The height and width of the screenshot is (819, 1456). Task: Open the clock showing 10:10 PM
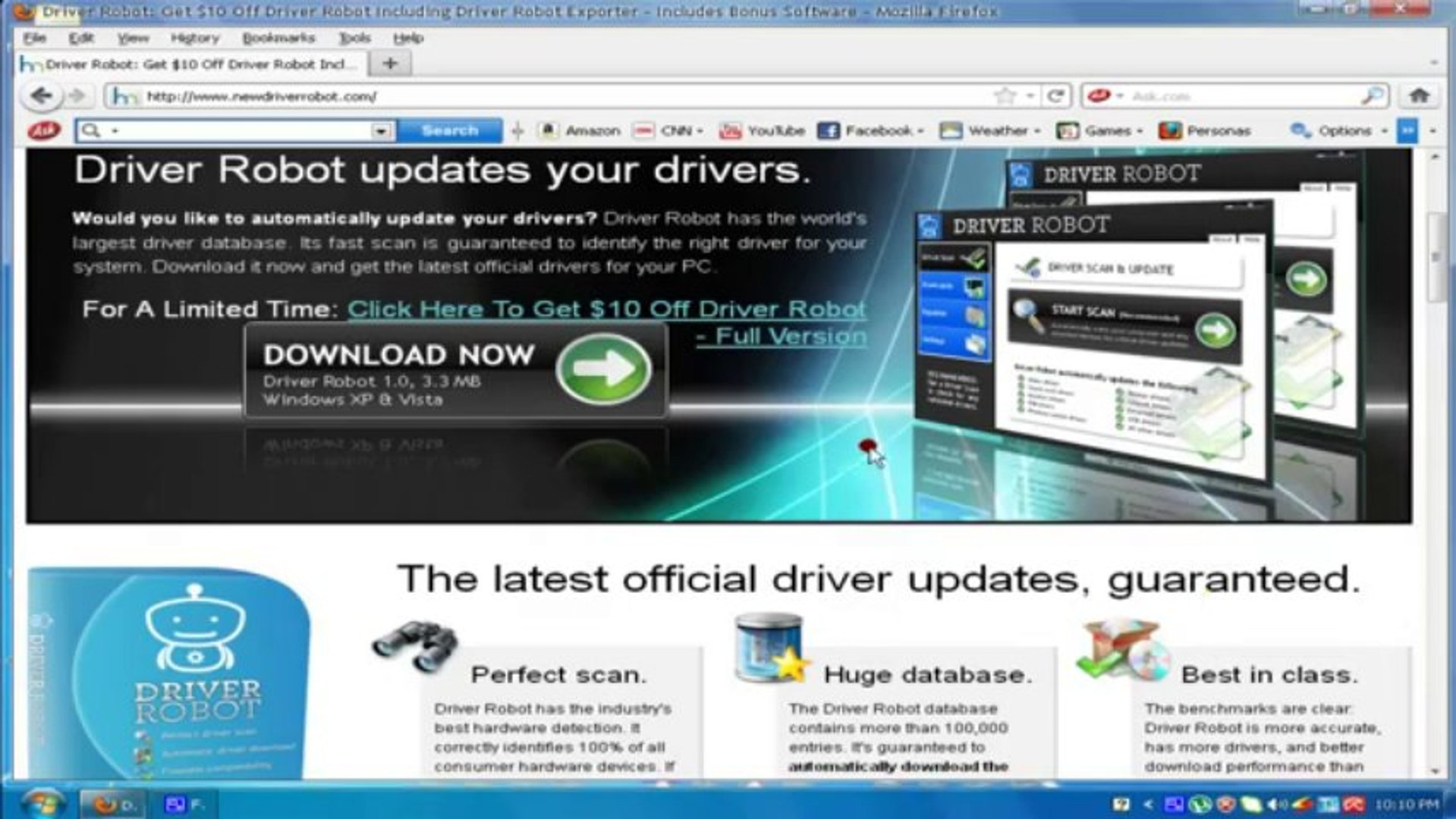[x=1406, y=804]
